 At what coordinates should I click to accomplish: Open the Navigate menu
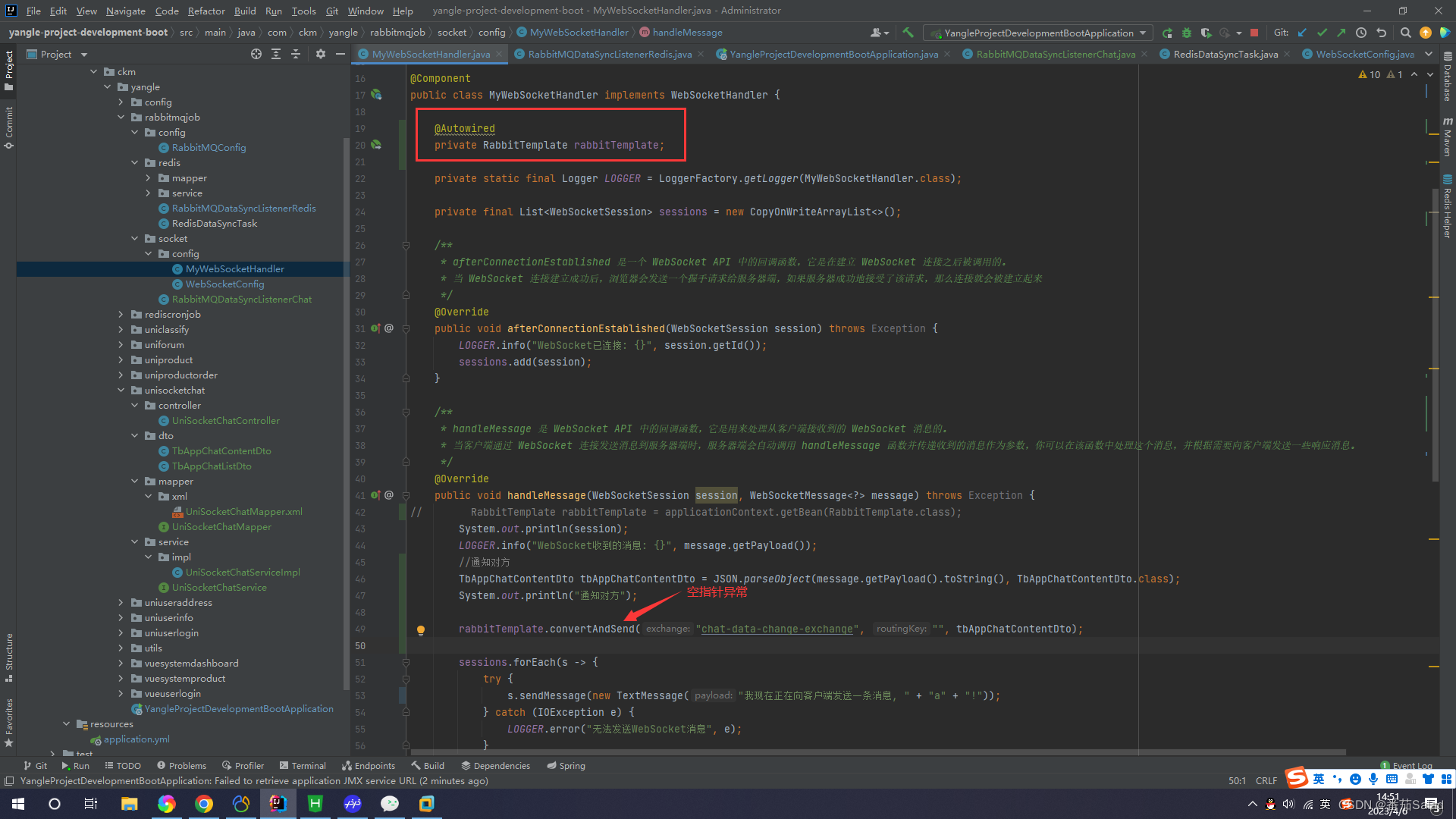point(125,11)
